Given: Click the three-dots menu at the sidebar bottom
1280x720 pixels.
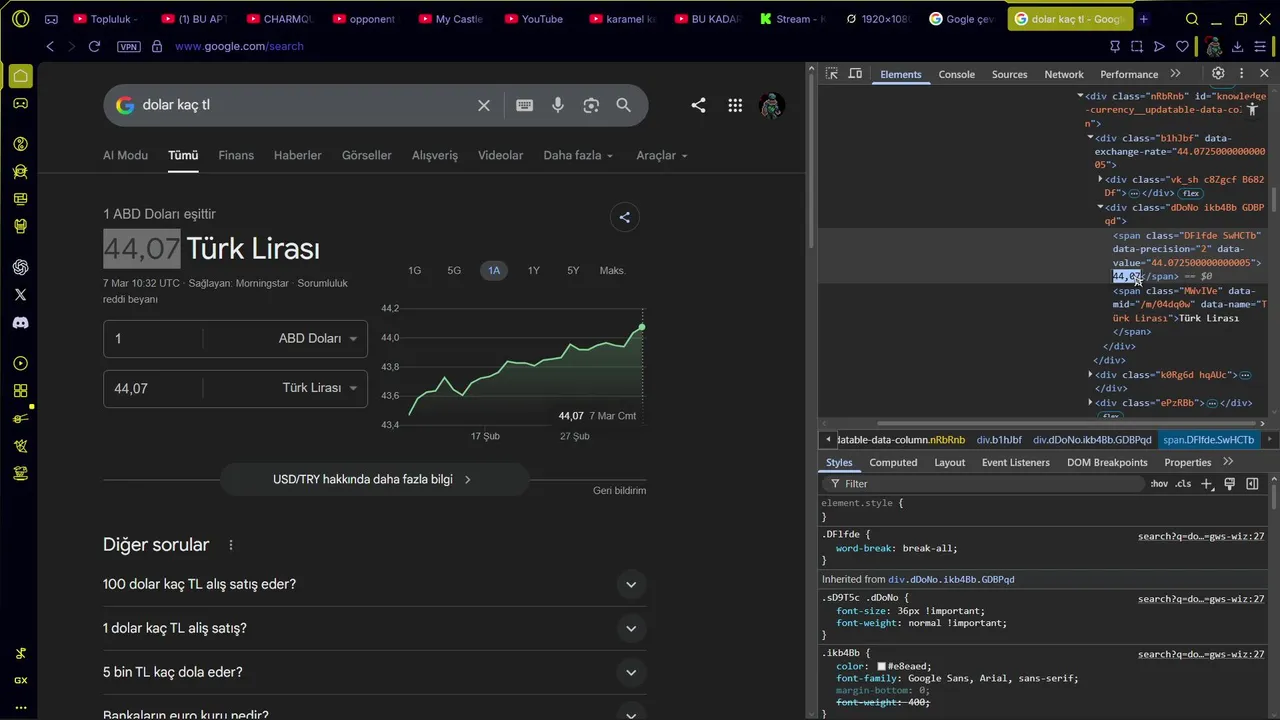Looking at the screenshot, I should click(20, 707).
